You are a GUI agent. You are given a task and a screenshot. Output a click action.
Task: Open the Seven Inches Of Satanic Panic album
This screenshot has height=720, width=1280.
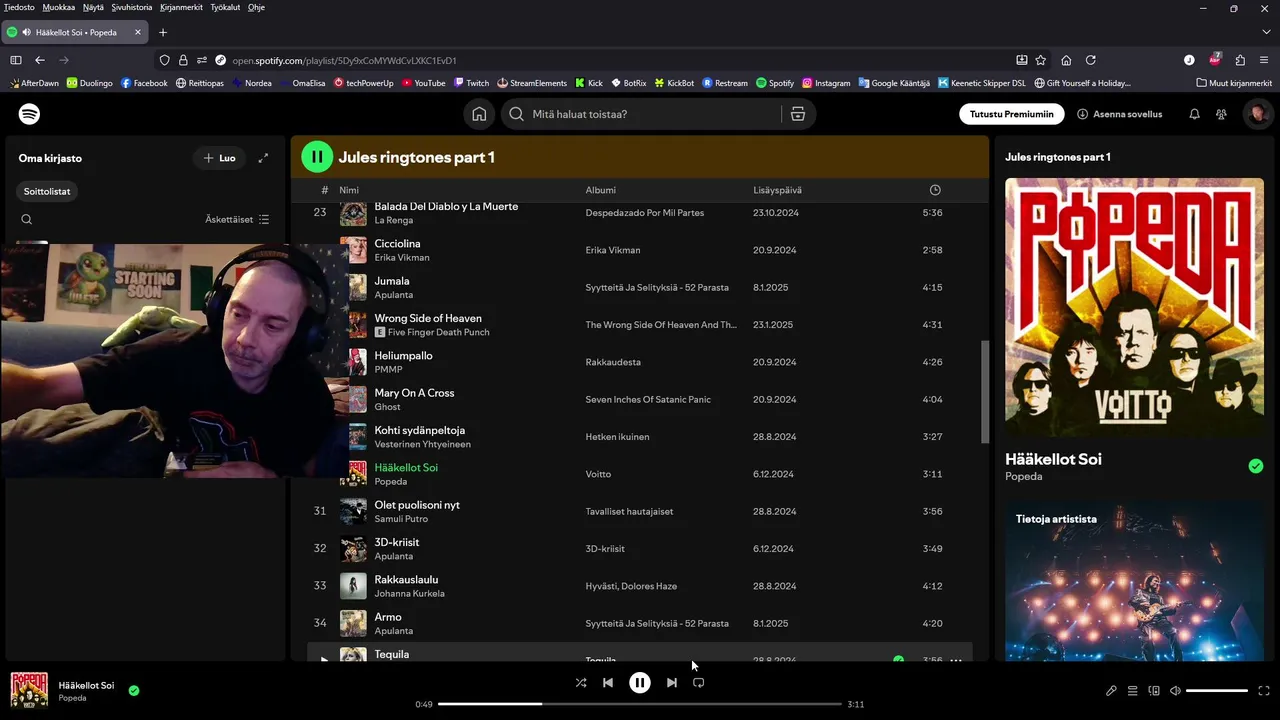(x=648, y=399)
